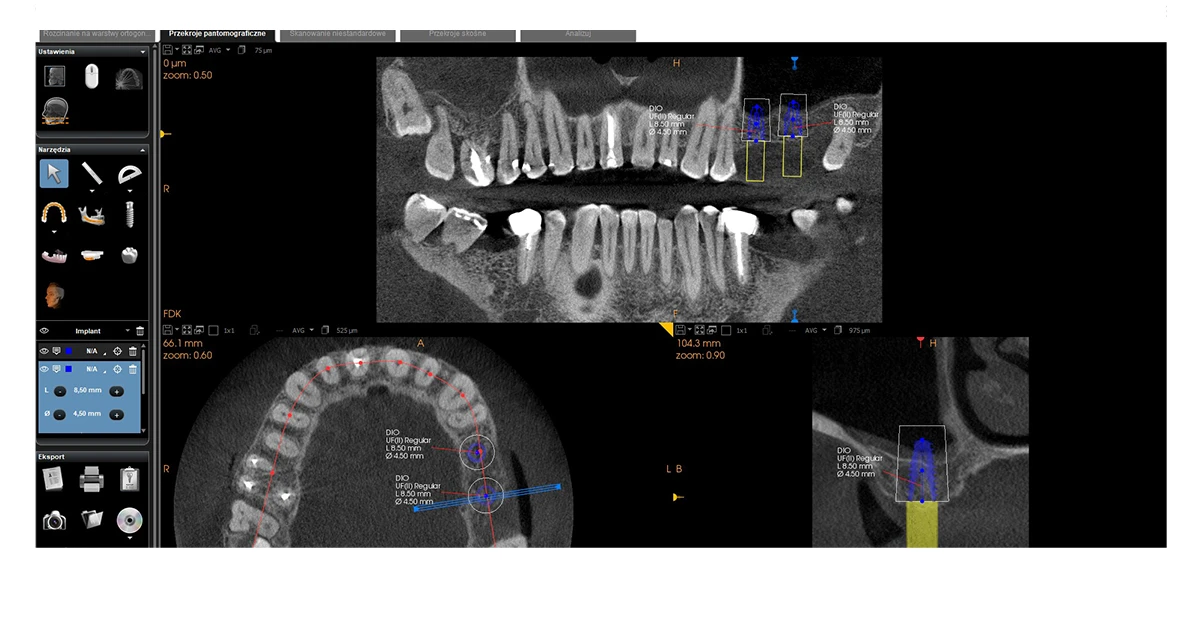The height and width of the screenshot is (630, 1200).
Task: Fit panoramic view to window icon
Action: point(187,50)
